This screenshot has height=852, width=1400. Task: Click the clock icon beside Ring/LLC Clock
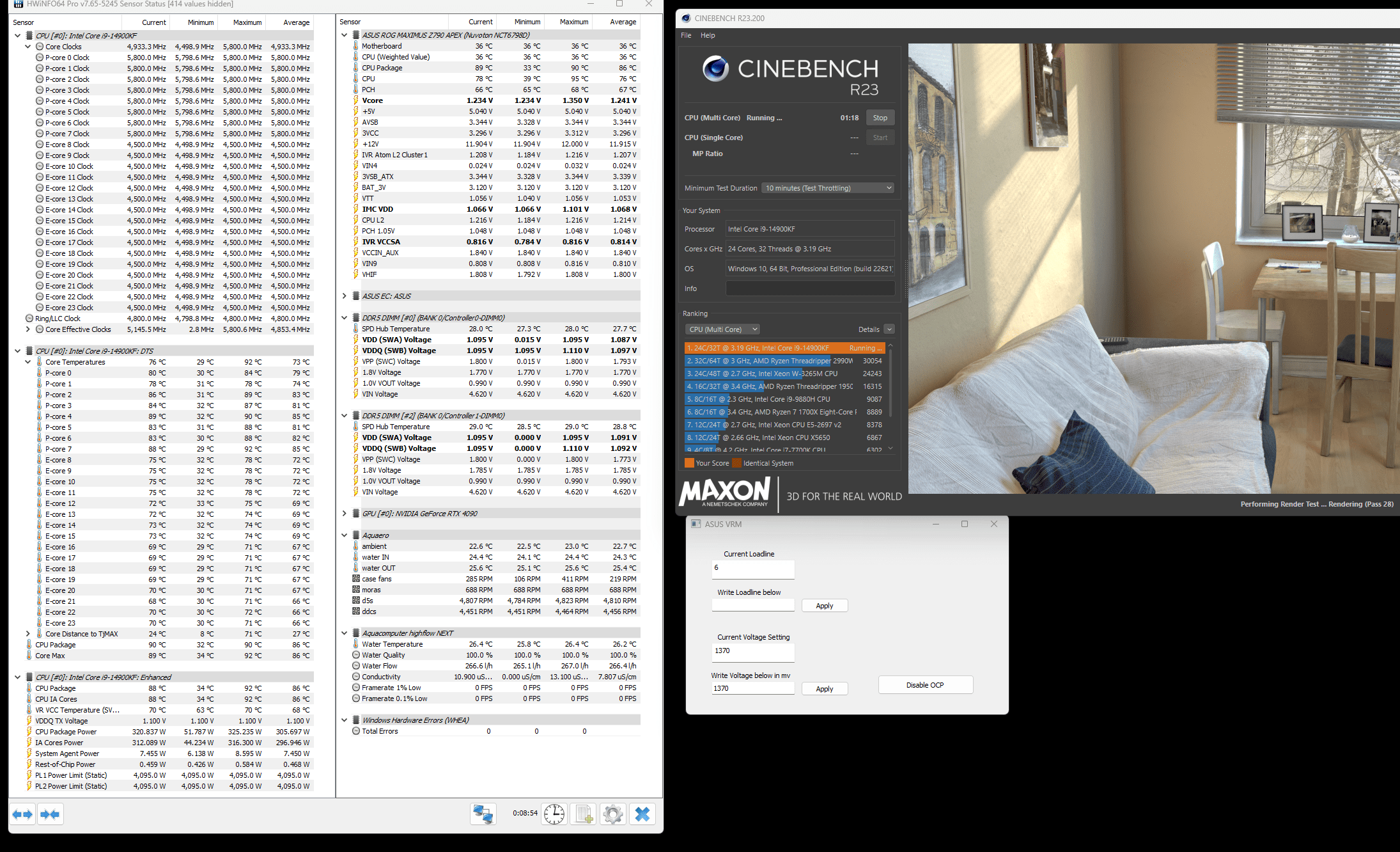click(x=29, y=319)
